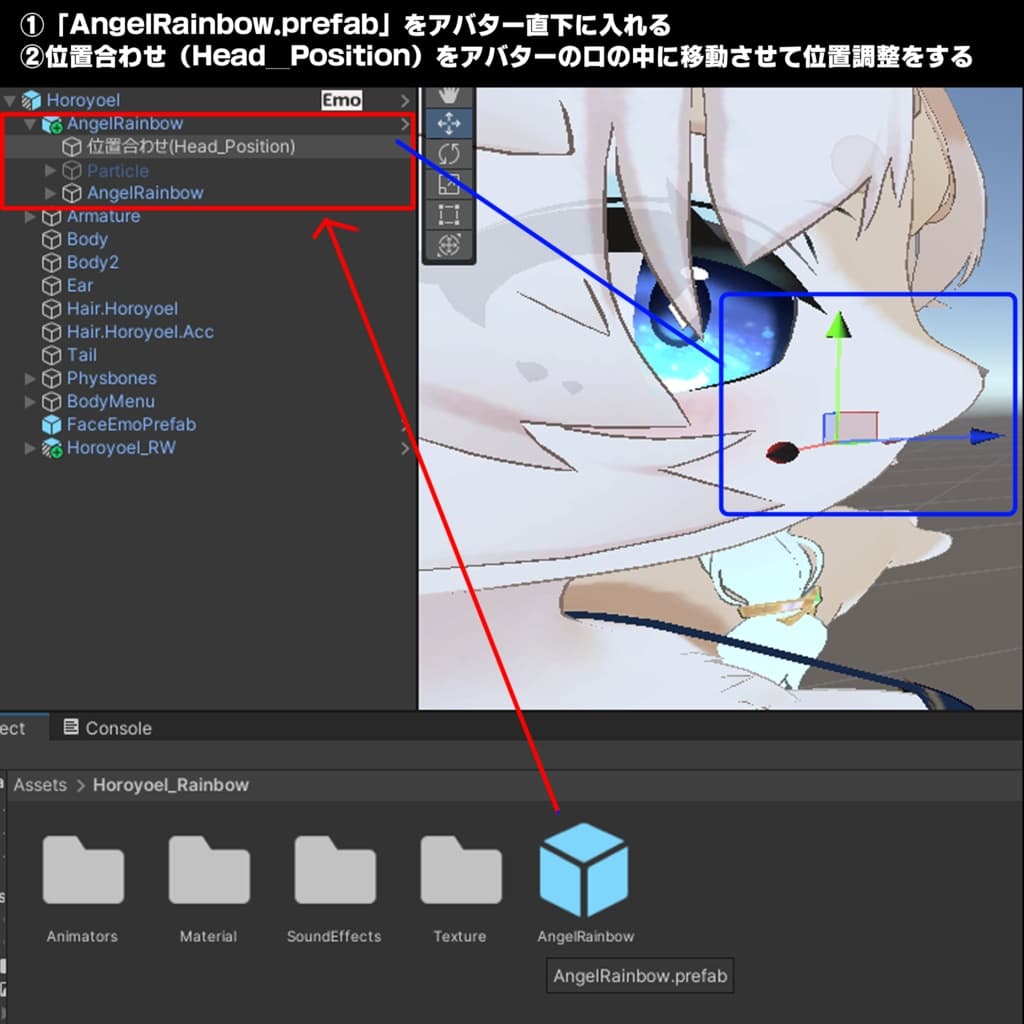Click the Body2 object cube icon
This screenshot has width=1024, height=1024.
coord(52,263)
